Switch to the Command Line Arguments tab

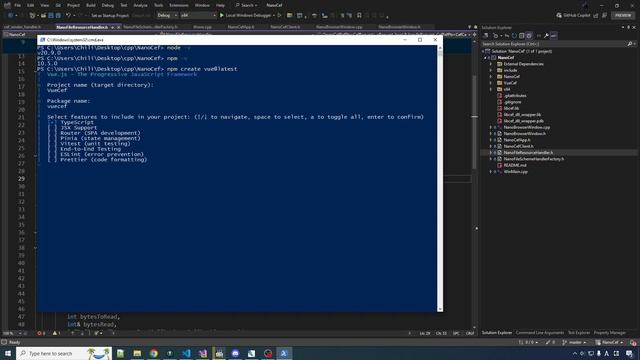point(540,333)
